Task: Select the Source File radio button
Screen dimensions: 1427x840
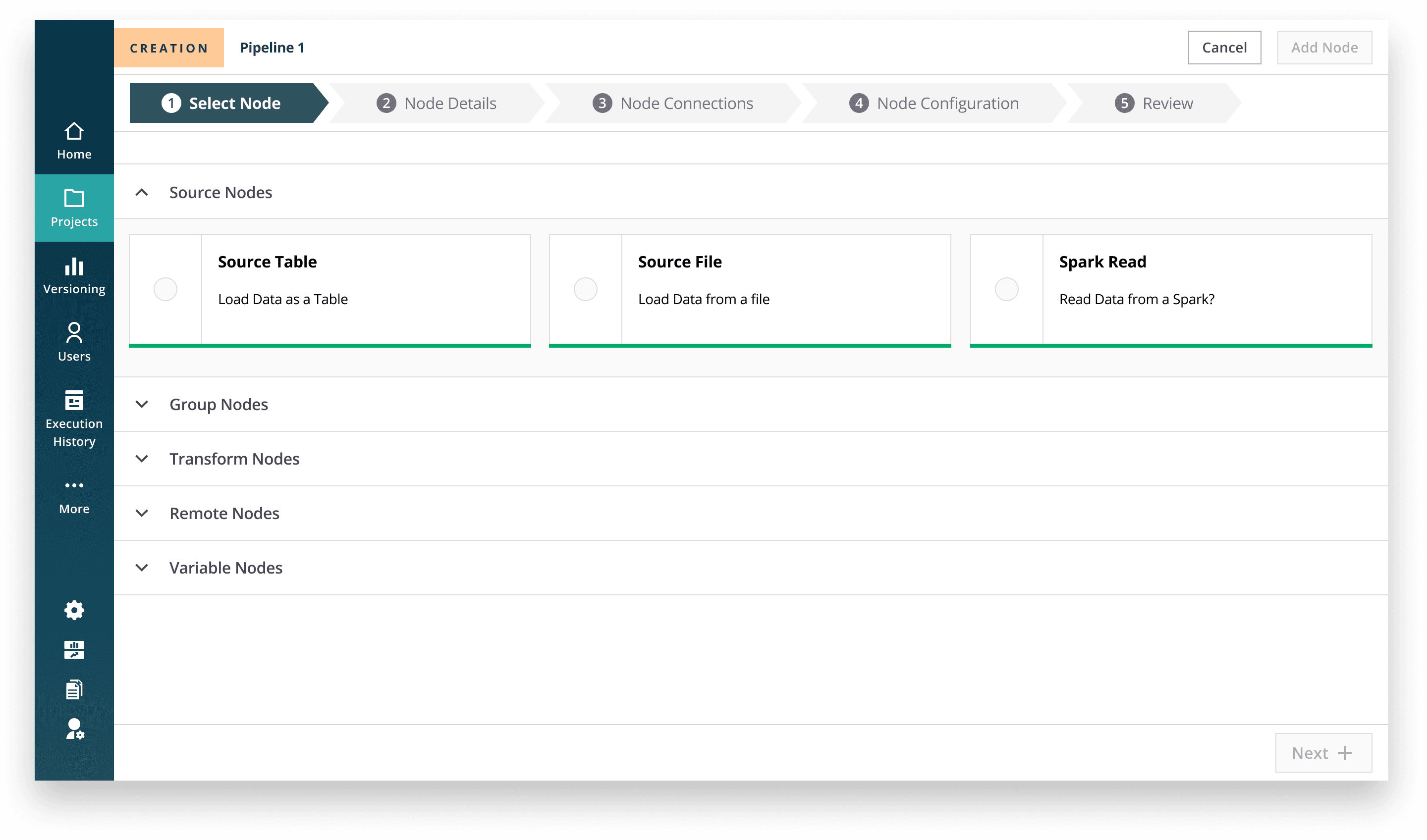Action: click(x=586, y=289)
